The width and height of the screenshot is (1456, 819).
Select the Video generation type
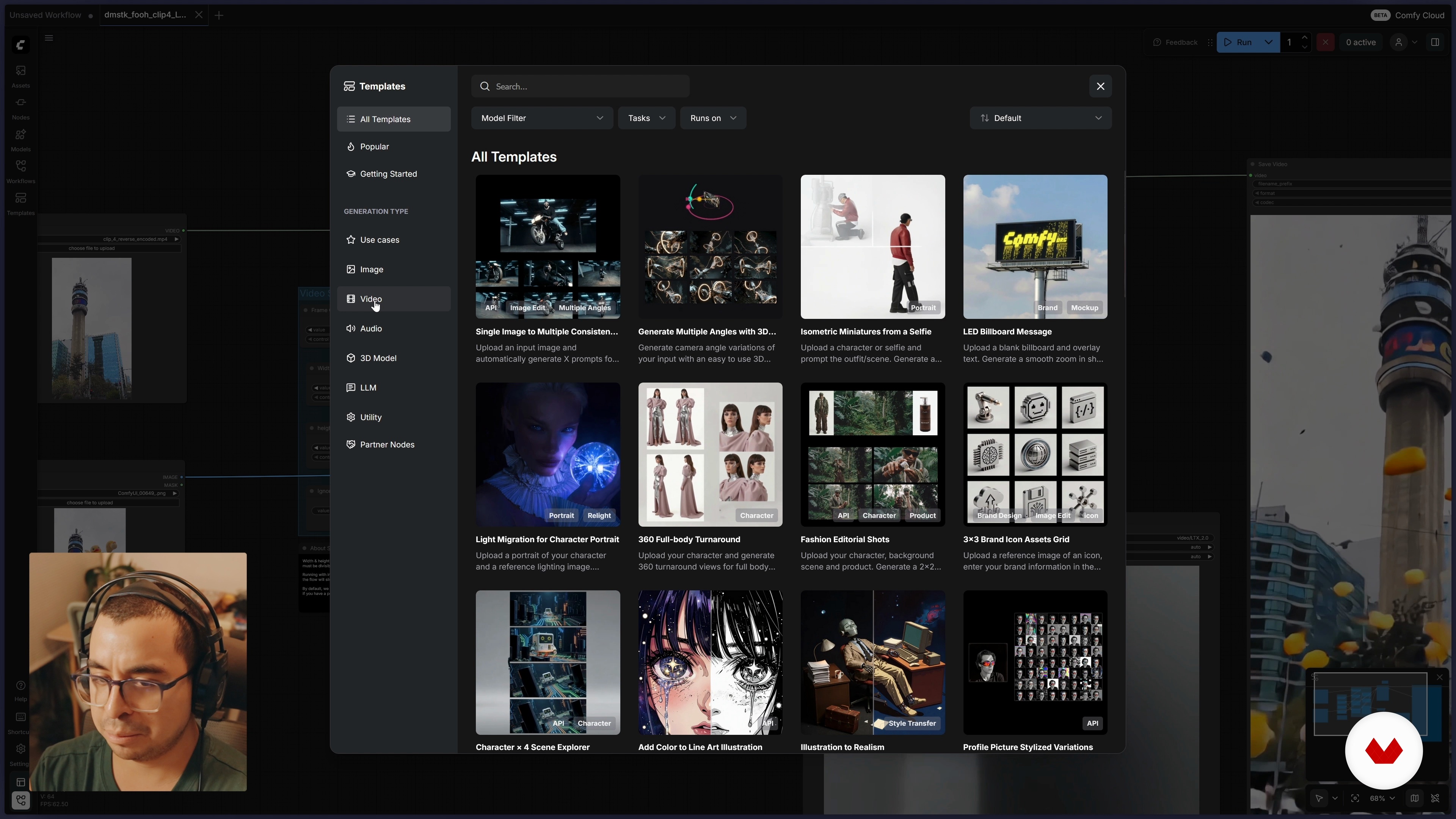pos(394,299)
